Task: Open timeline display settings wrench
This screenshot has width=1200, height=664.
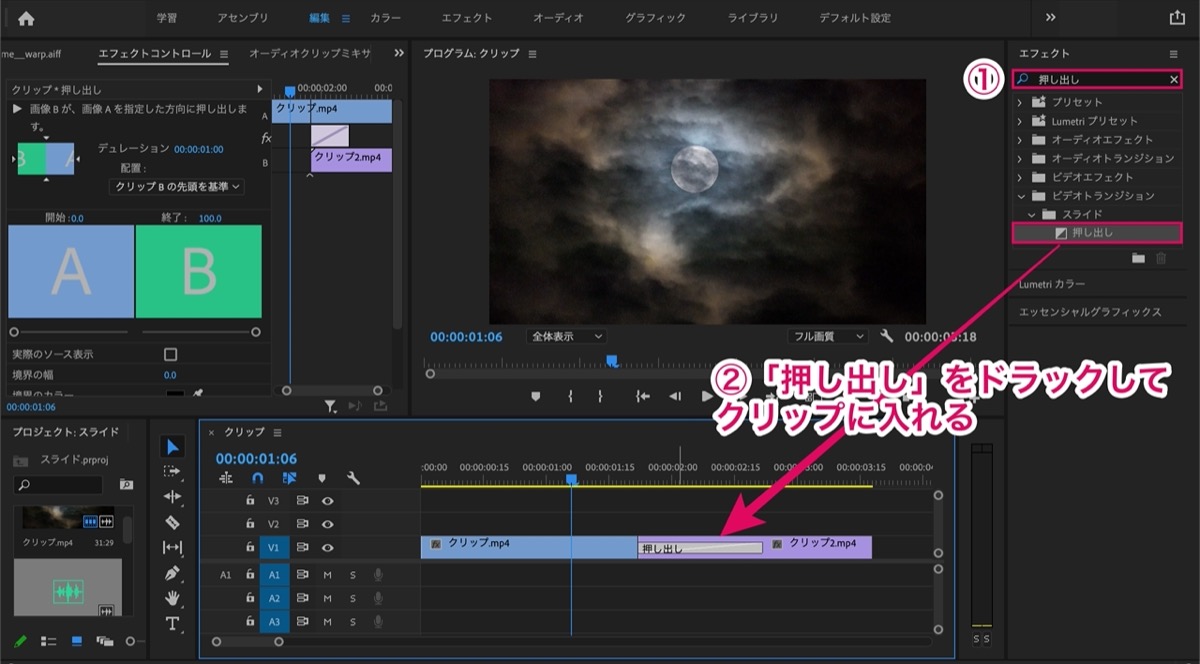Action: point(353,479)
